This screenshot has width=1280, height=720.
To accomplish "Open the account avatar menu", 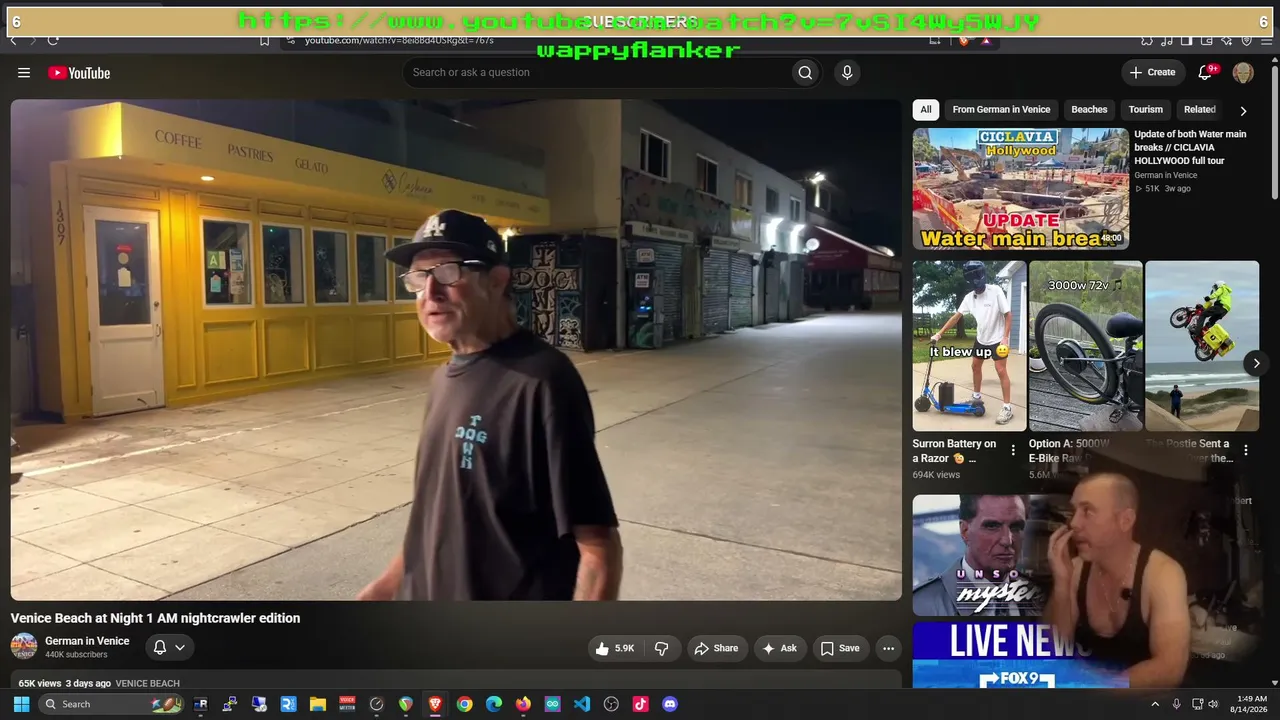I will tap(1243, 72).
